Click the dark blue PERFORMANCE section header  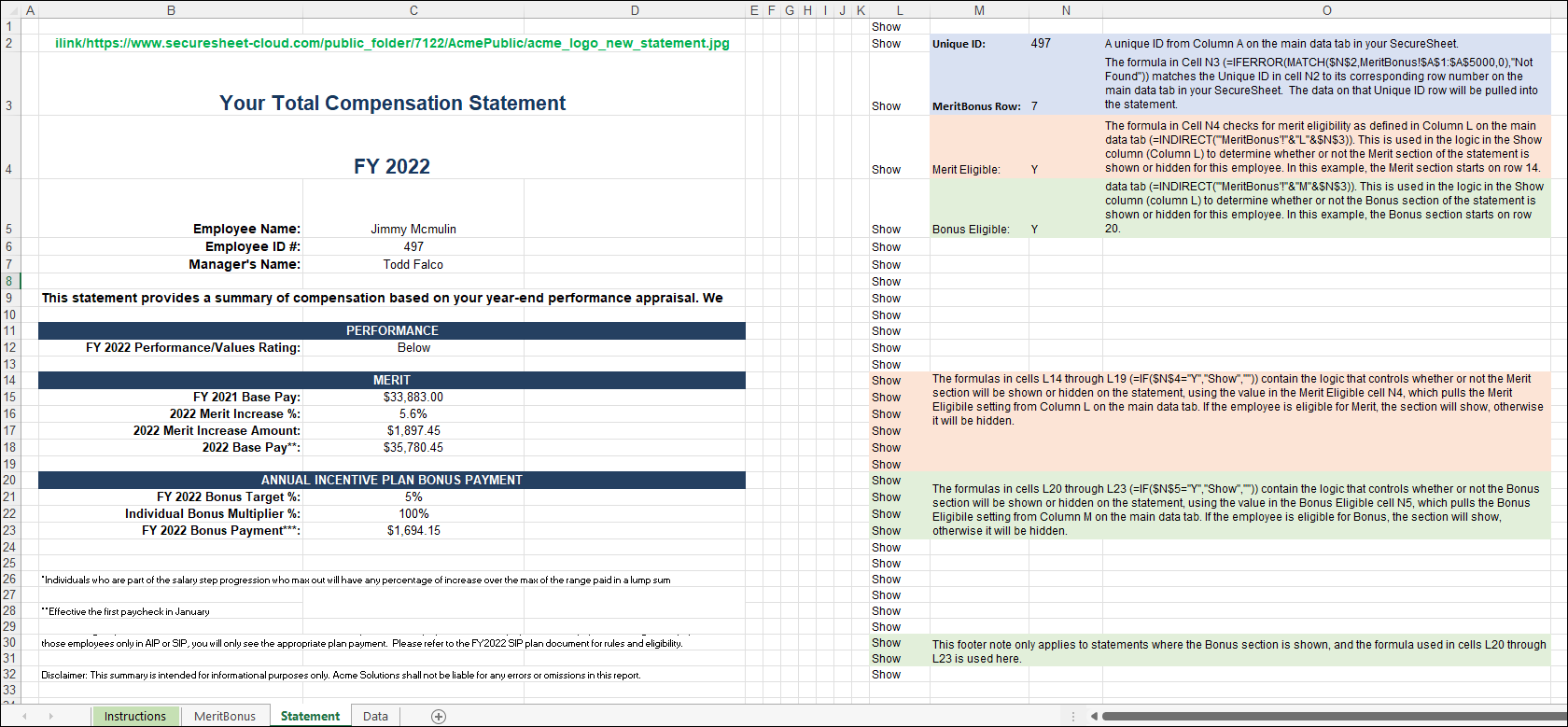(392, 331)
